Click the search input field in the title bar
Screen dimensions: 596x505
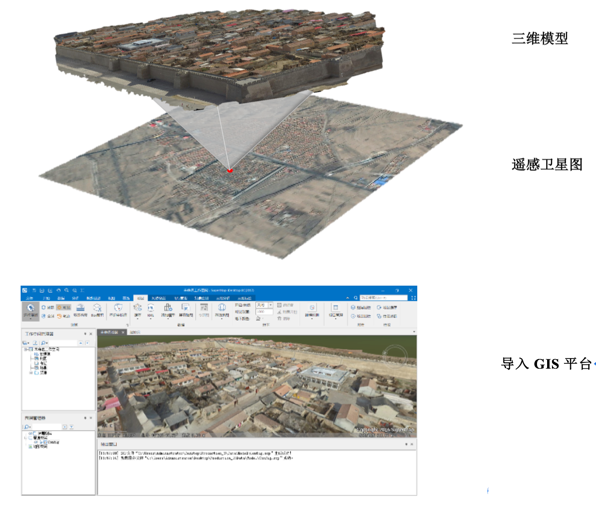[384, 298]
